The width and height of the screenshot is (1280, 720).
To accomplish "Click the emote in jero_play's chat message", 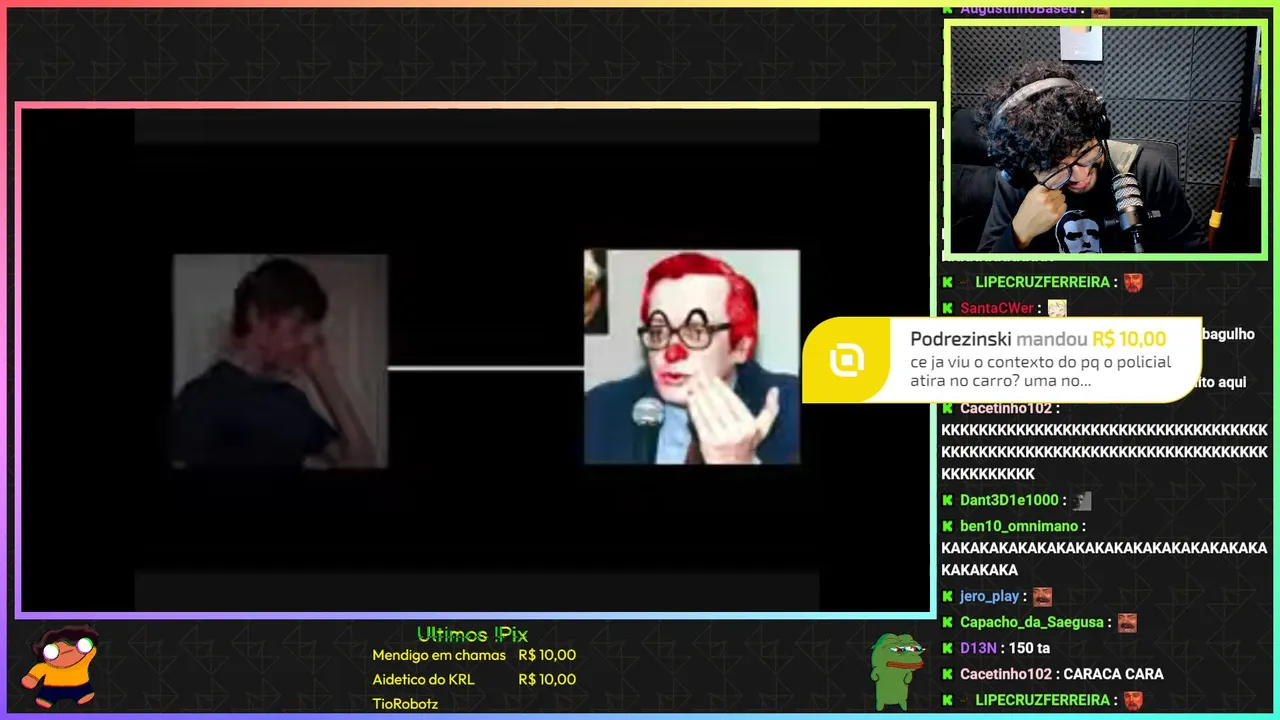I will pyautogui.click(x=1042, y=596).
